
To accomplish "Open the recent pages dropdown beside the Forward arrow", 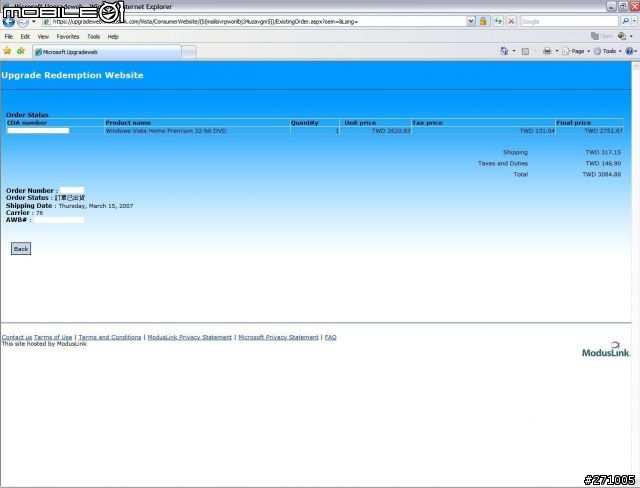I will [x=34, y=22].
